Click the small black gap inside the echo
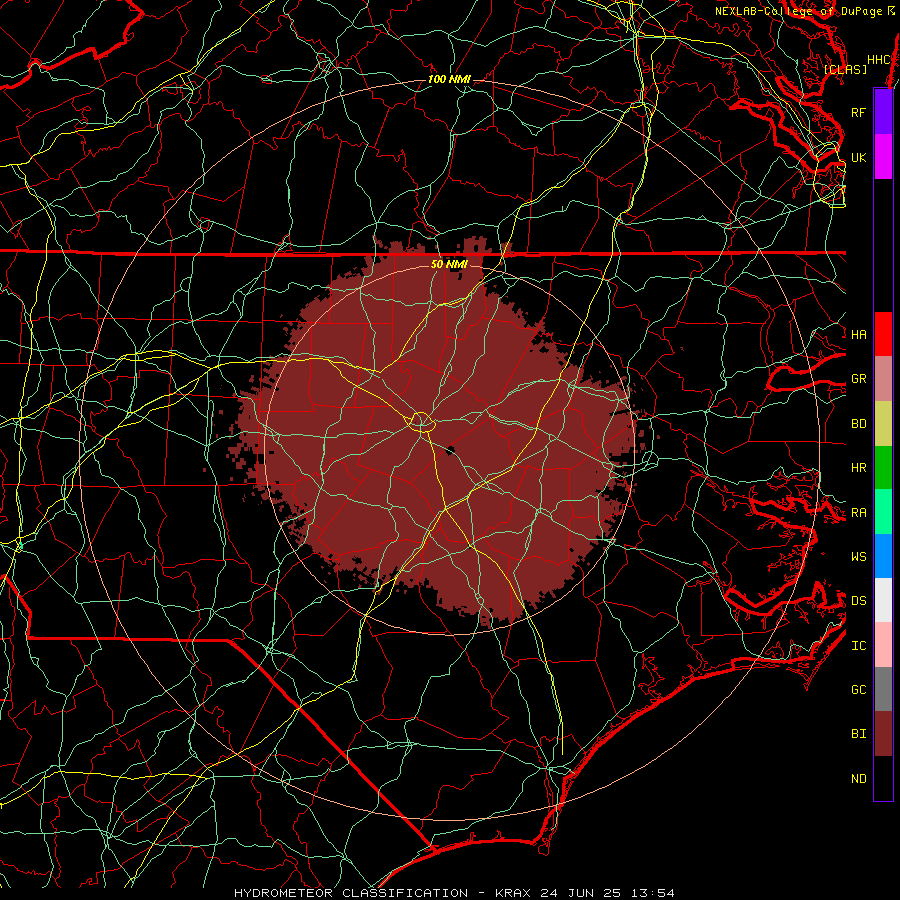The width and height of the screenshot is (900, 900). (450, 450)
